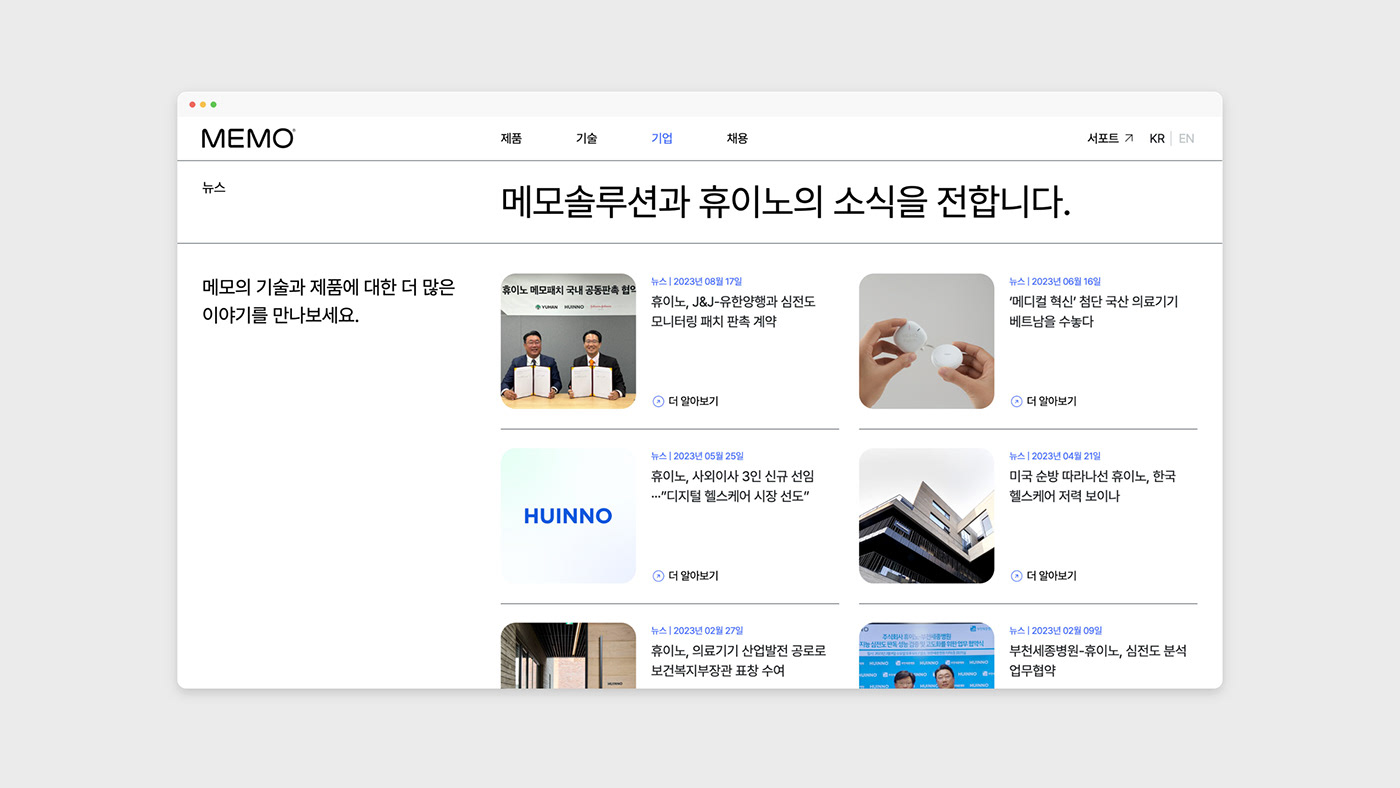
Task: Open the HUINNO logo thumbnail
Action: tap(568, 516)
